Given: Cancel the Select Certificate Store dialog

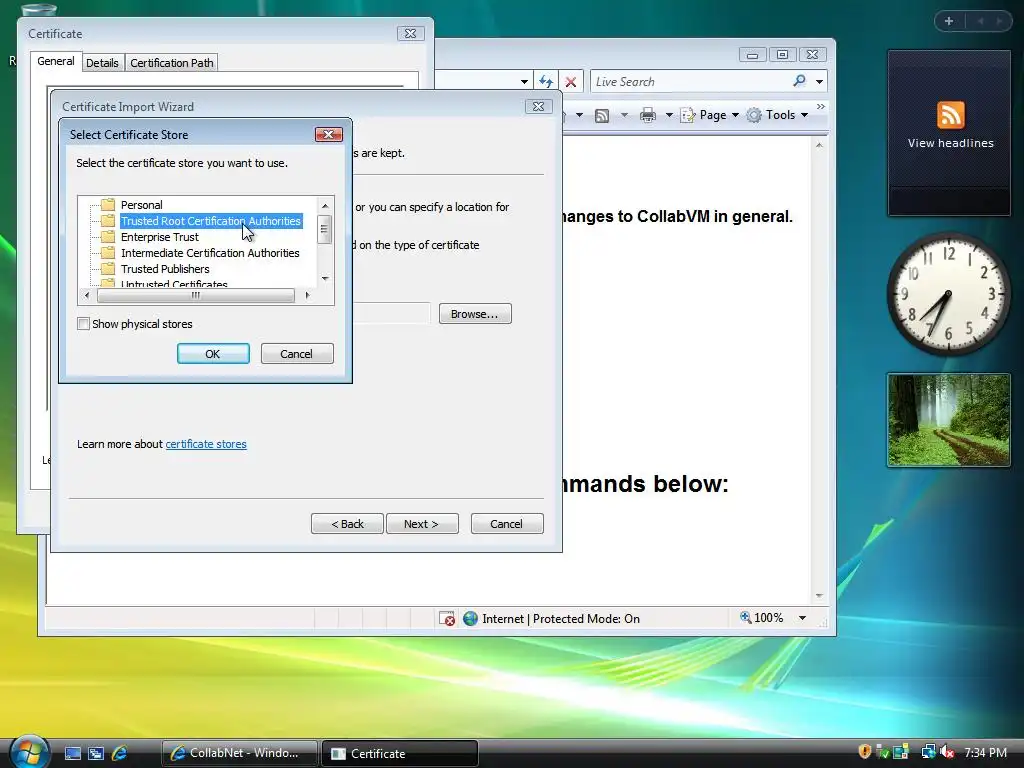Looking at the screenshot, I should [x=296, y=353].
